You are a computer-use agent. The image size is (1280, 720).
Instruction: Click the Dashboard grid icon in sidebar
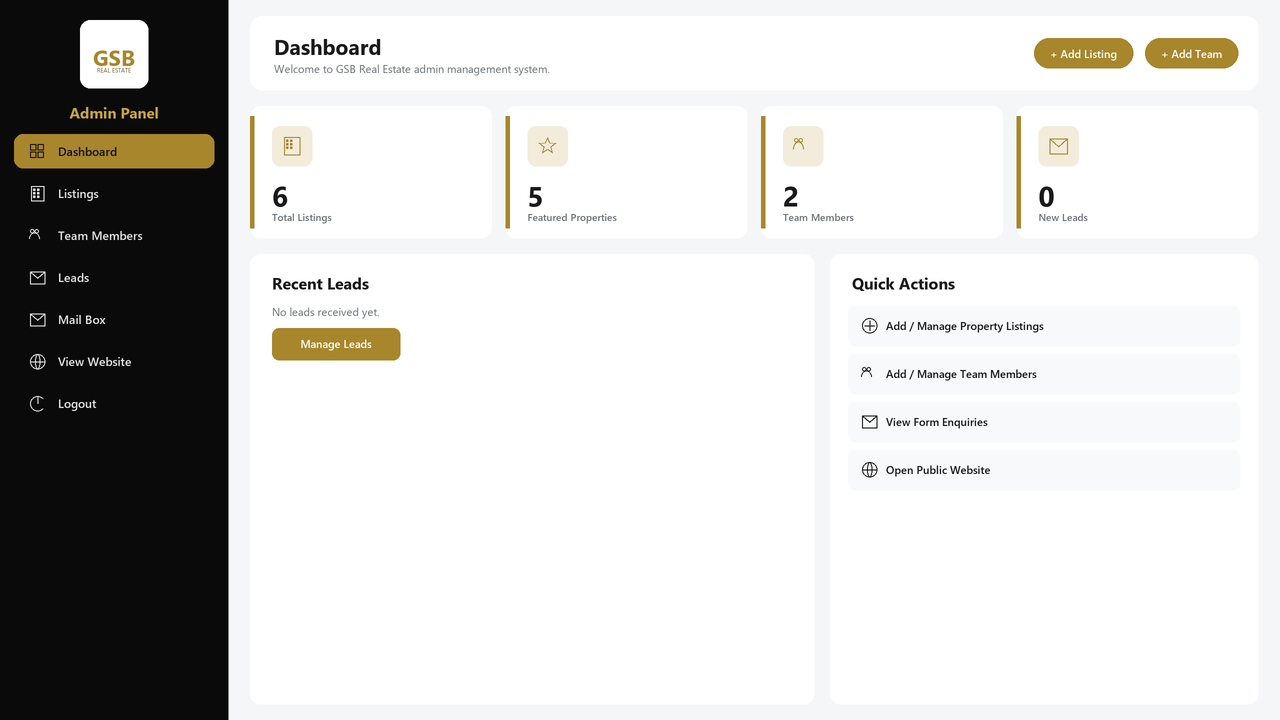click(x=37, y=151)
